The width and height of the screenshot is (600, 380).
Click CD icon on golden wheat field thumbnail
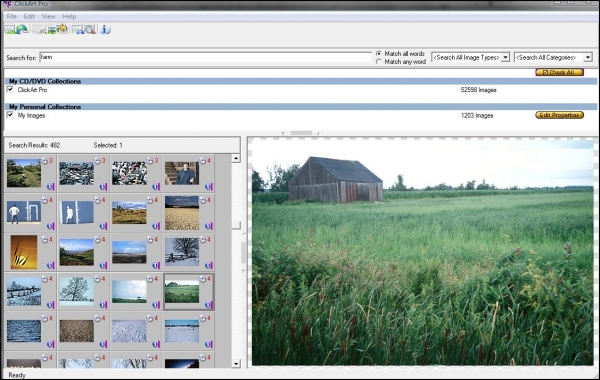[202, 200]
